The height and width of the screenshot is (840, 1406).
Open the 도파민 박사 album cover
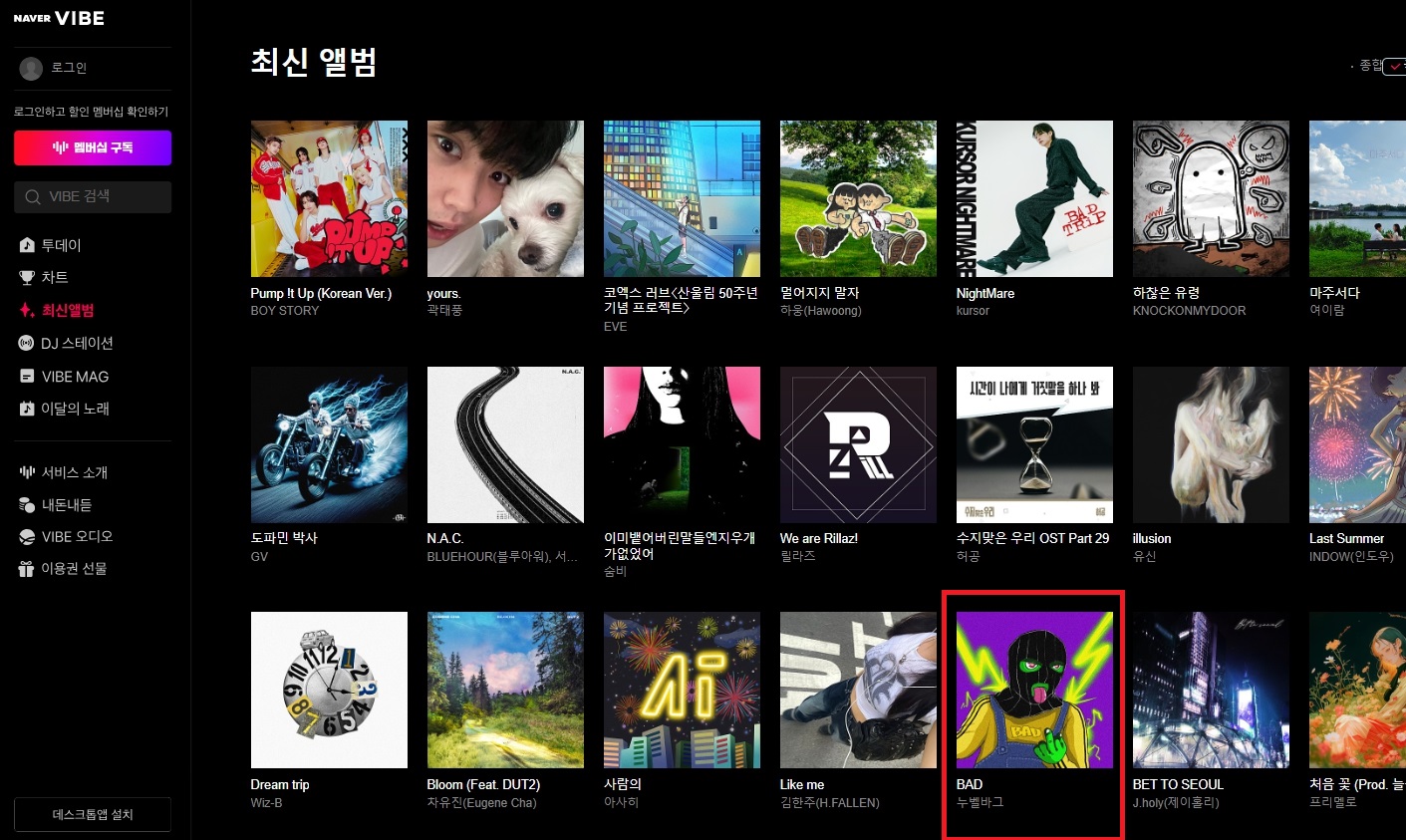(329, 444)
